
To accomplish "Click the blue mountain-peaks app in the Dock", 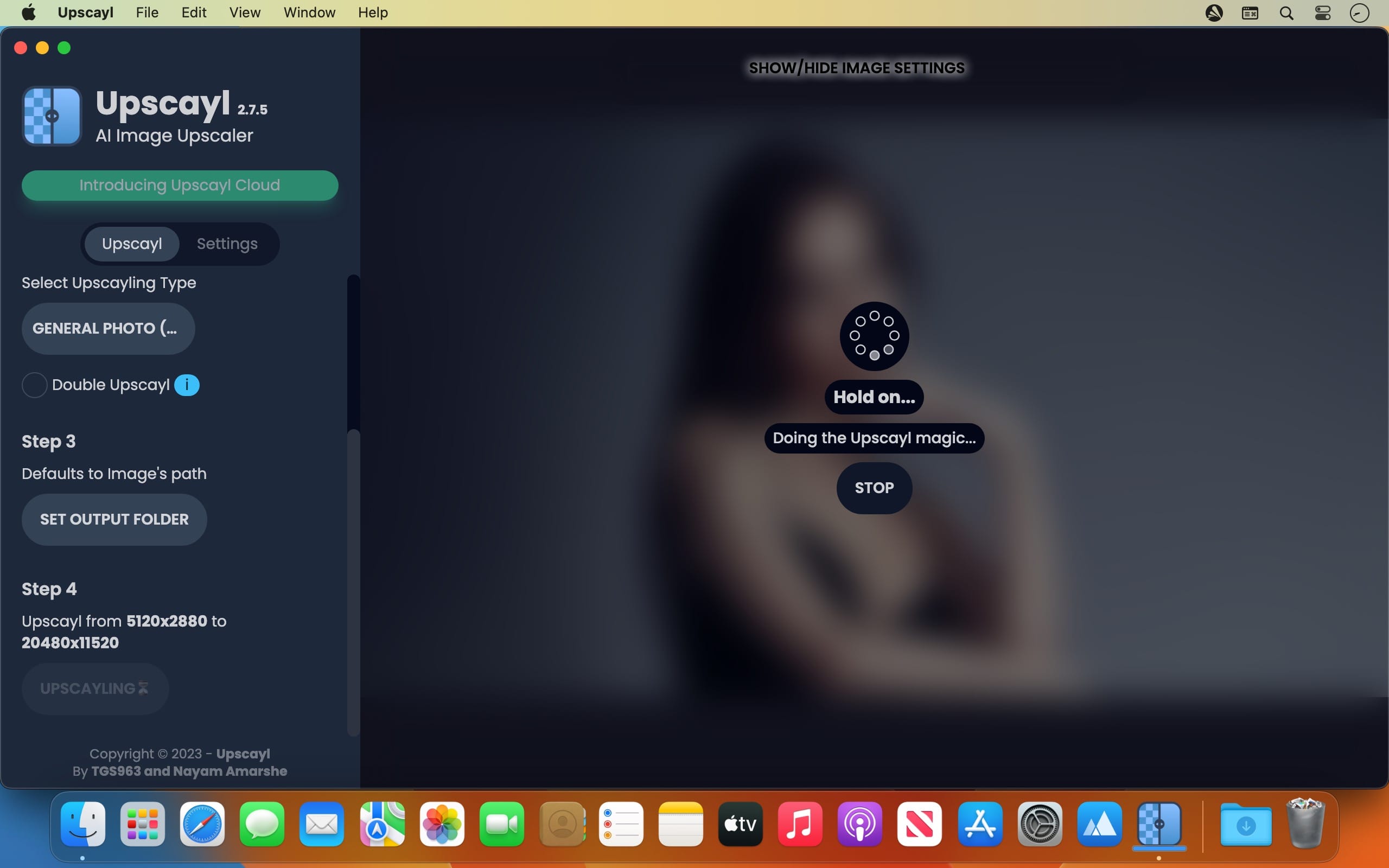I will [x=1100, y=825].
